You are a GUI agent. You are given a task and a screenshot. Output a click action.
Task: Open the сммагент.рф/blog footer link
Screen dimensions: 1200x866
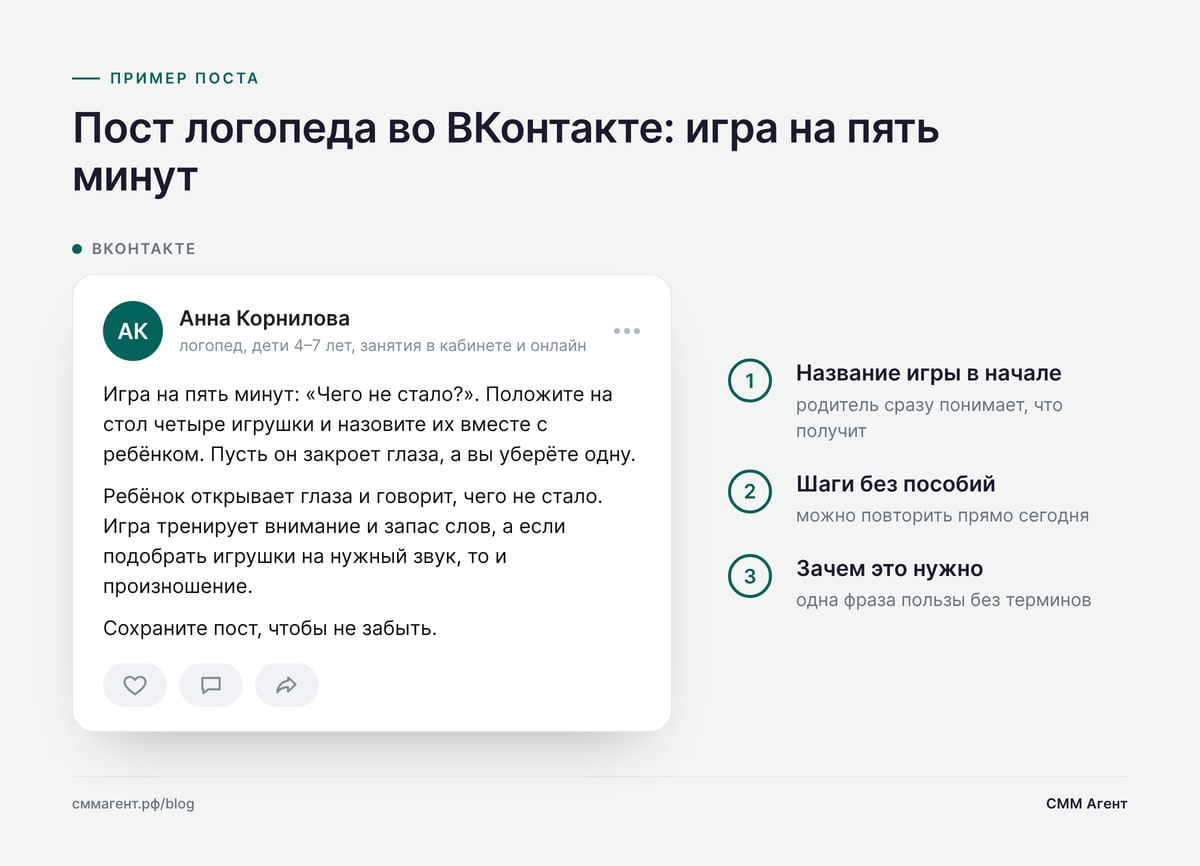[133, 804]
